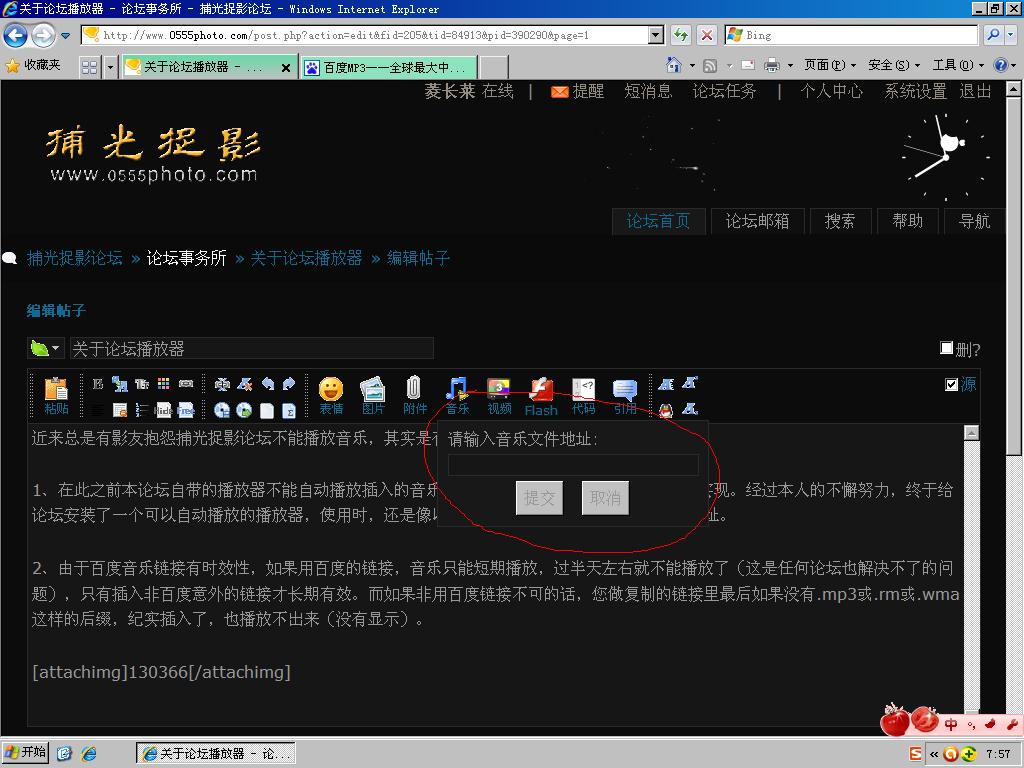The image size is (1024, 768).
Task: Open the 表情 emoticon picker
Action: [x=330, y=393]
